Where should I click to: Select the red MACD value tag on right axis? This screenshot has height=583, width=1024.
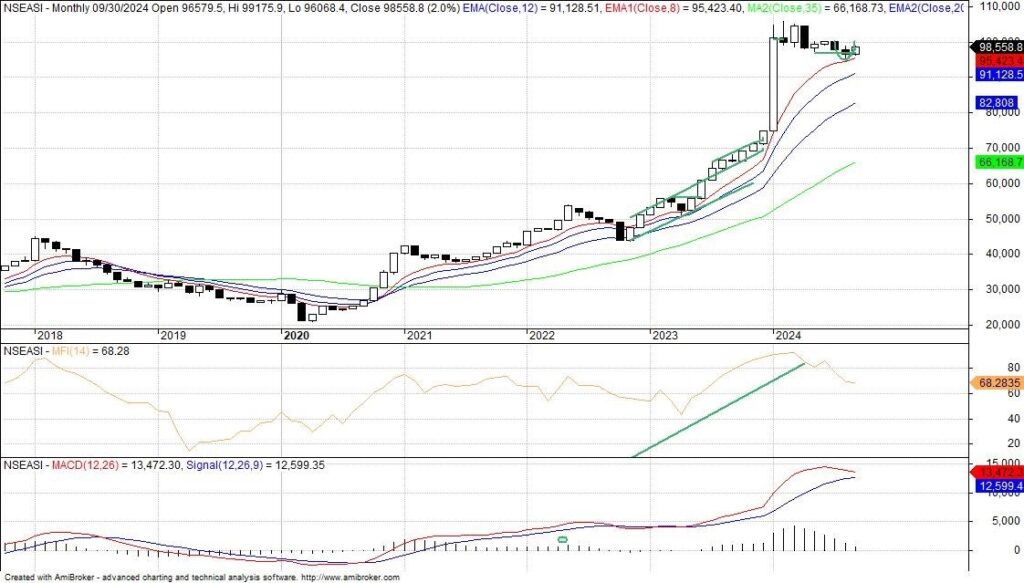tap(996, 472)
